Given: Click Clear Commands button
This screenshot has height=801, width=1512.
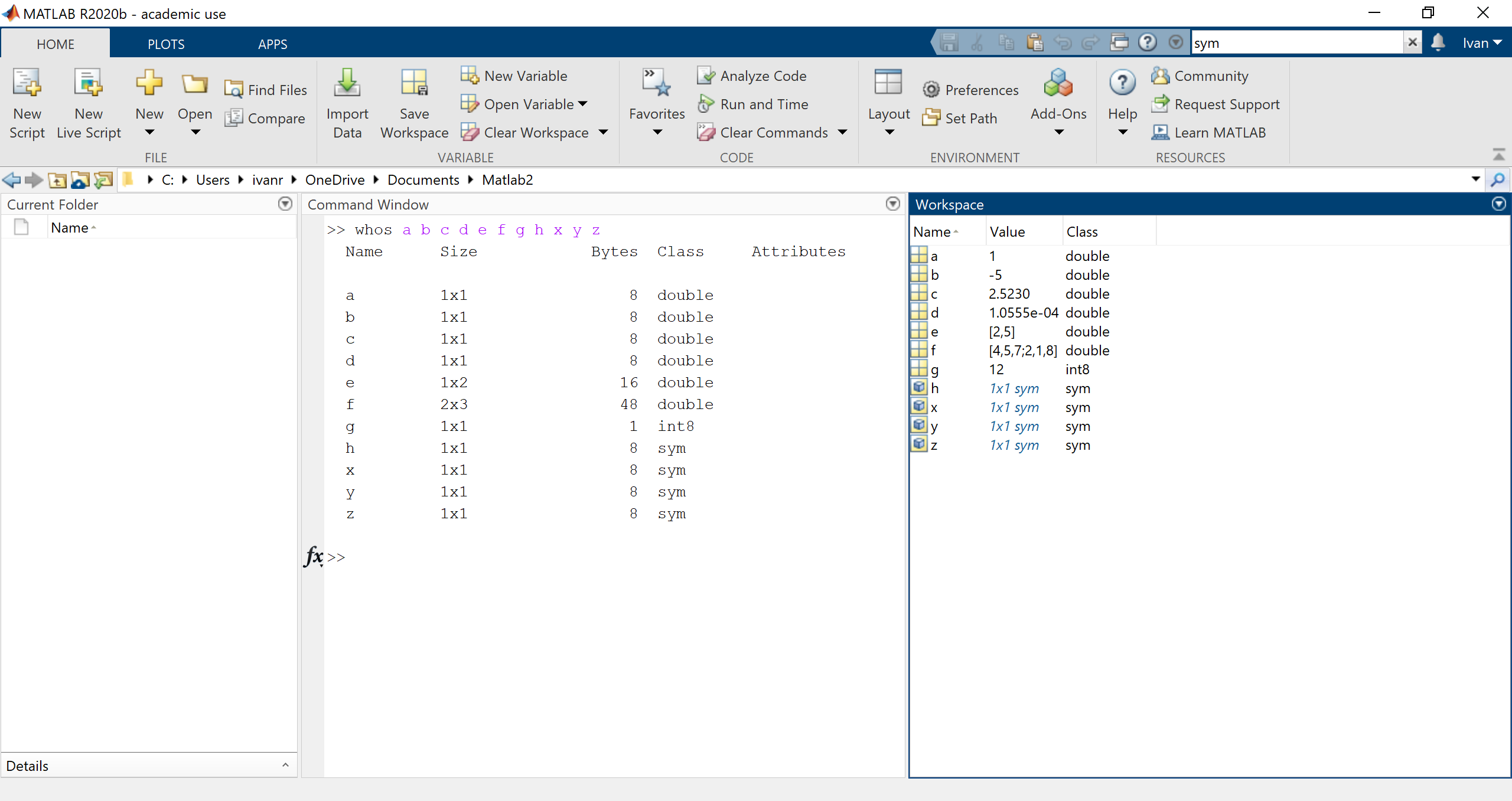Looking at the screenshot, I should [x=763, y=132].
